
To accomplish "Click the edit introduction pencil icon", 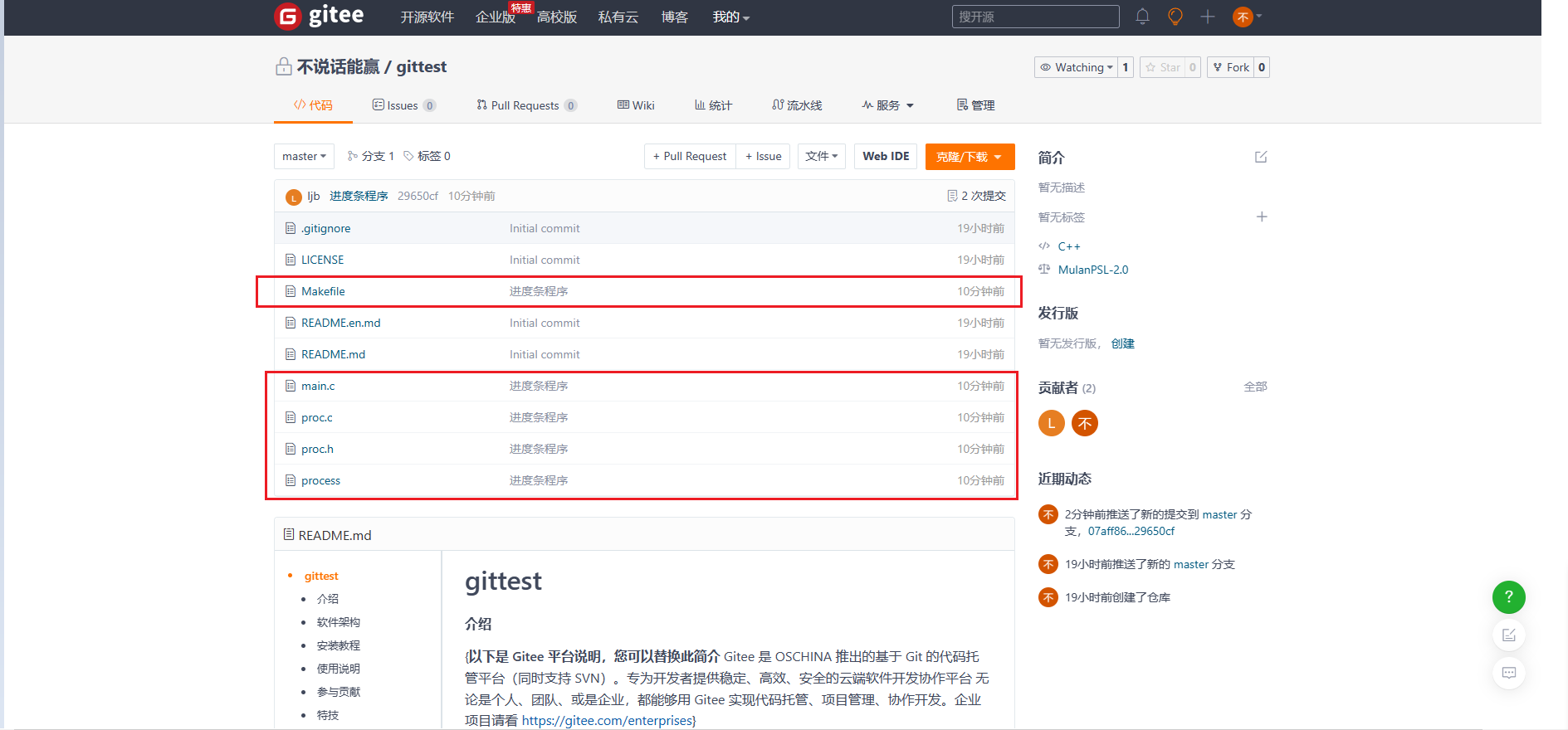I will [x=1261, y=157].
